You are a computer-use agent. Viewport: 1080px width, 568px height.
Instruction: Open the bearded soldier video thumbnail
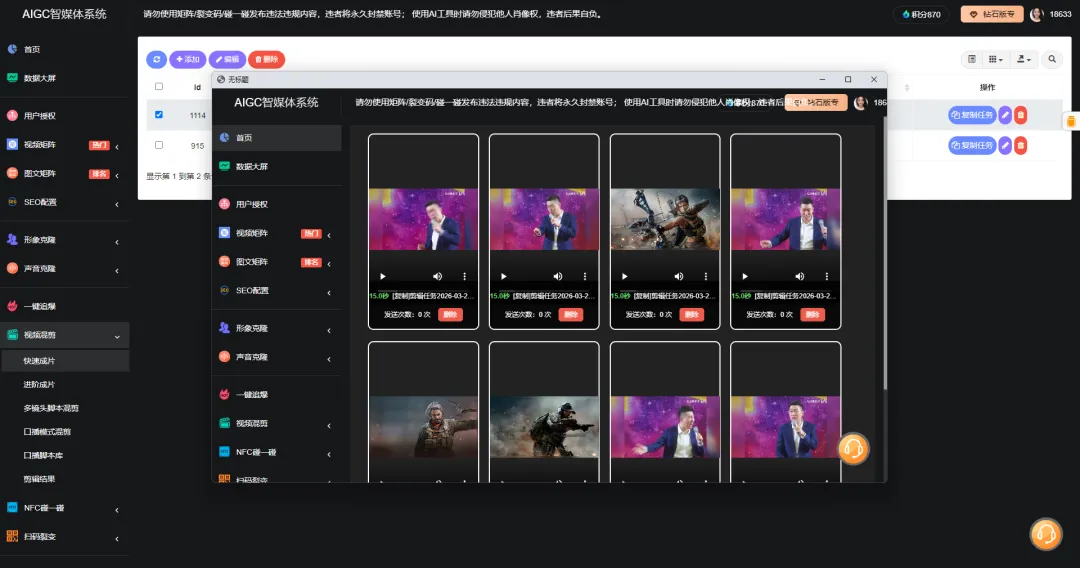coord(423,427)
